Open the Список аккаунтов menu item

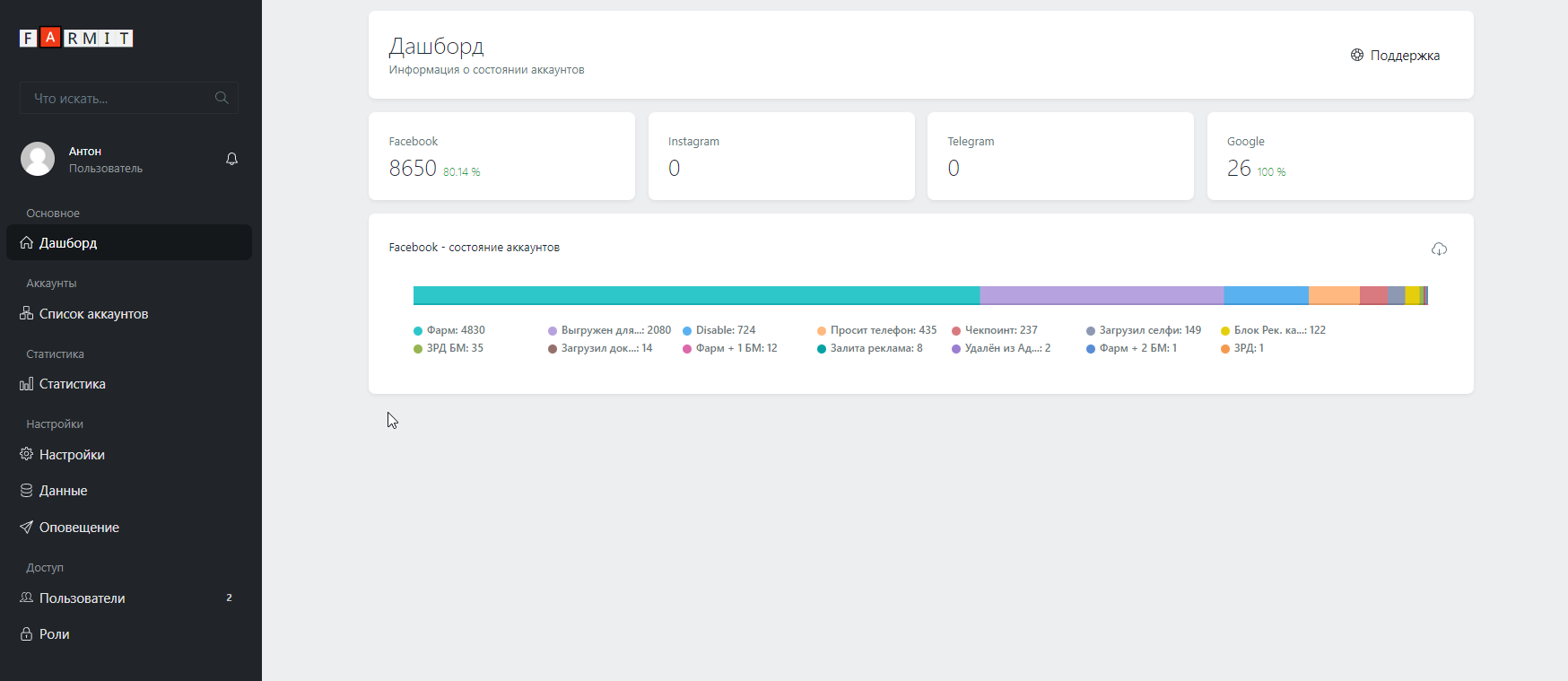pyautogui.click(x=93, y=314)
